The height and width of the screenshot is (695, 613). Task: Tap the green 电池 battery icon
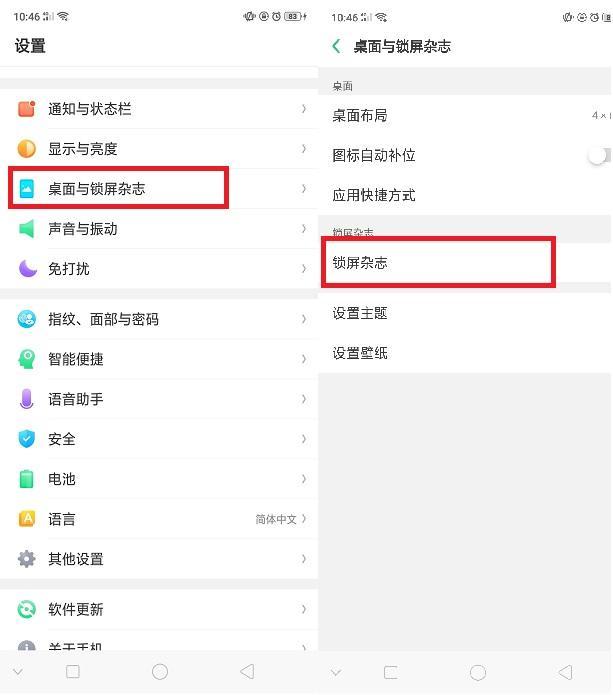tap(27, 479)
